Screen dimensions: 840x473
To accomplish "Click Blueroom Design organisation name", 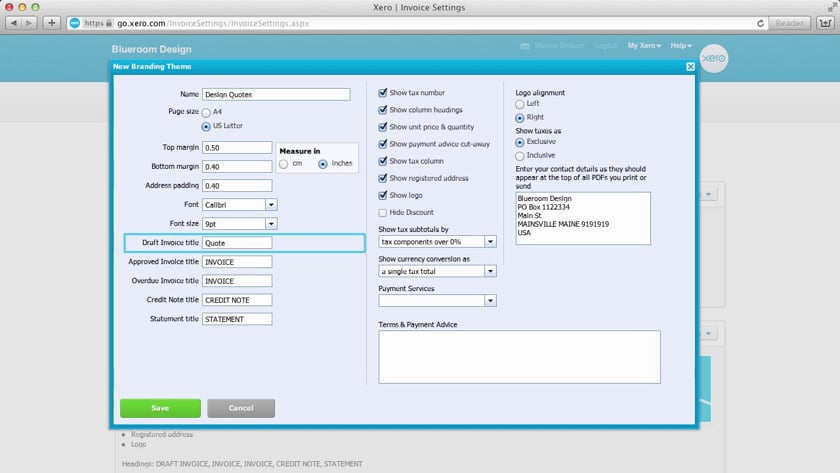I will [152, 49].
